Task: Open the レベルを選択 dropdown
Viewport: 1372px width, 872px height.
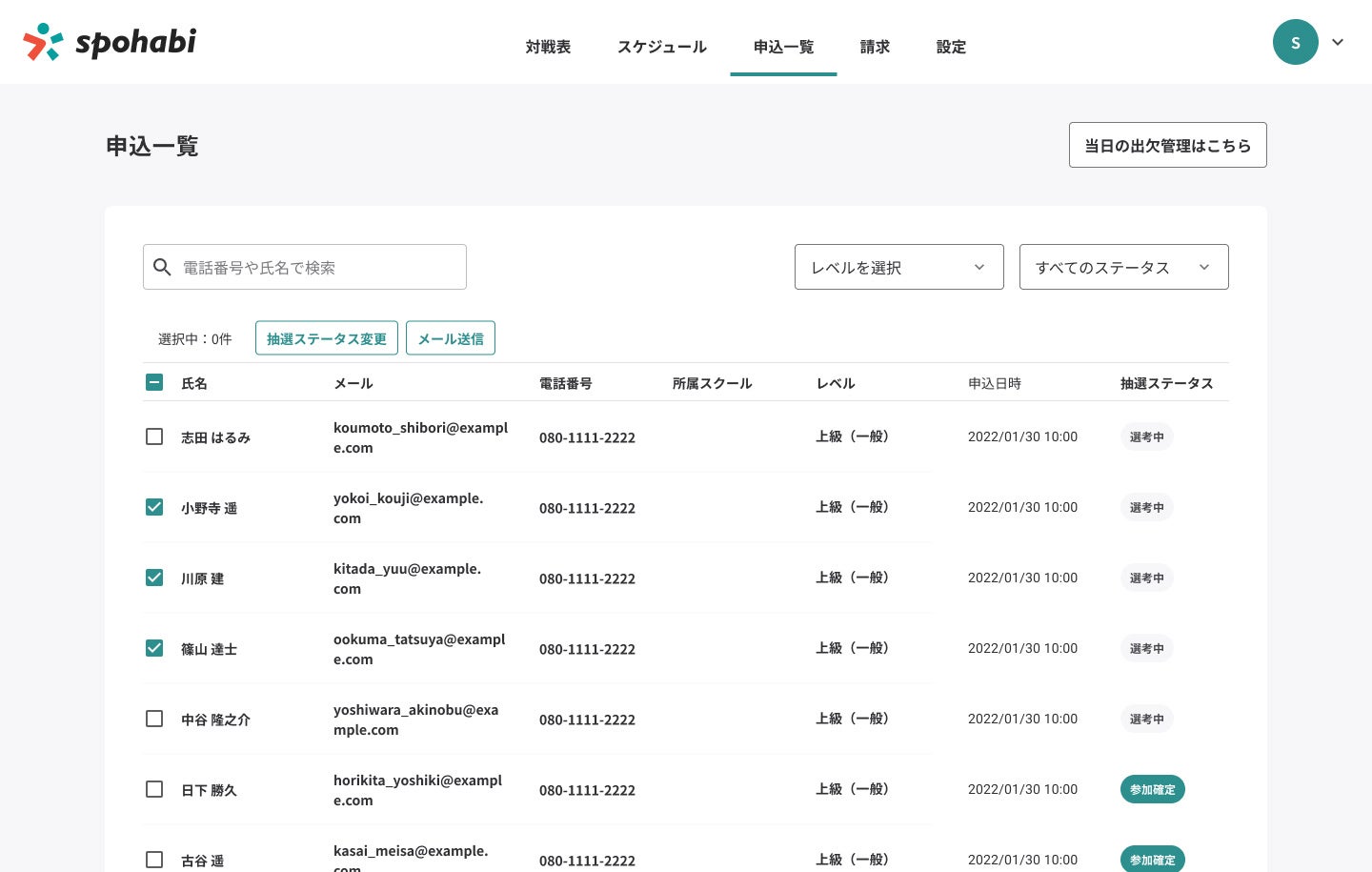Action: pyautogui.click(x=898, y=267)
